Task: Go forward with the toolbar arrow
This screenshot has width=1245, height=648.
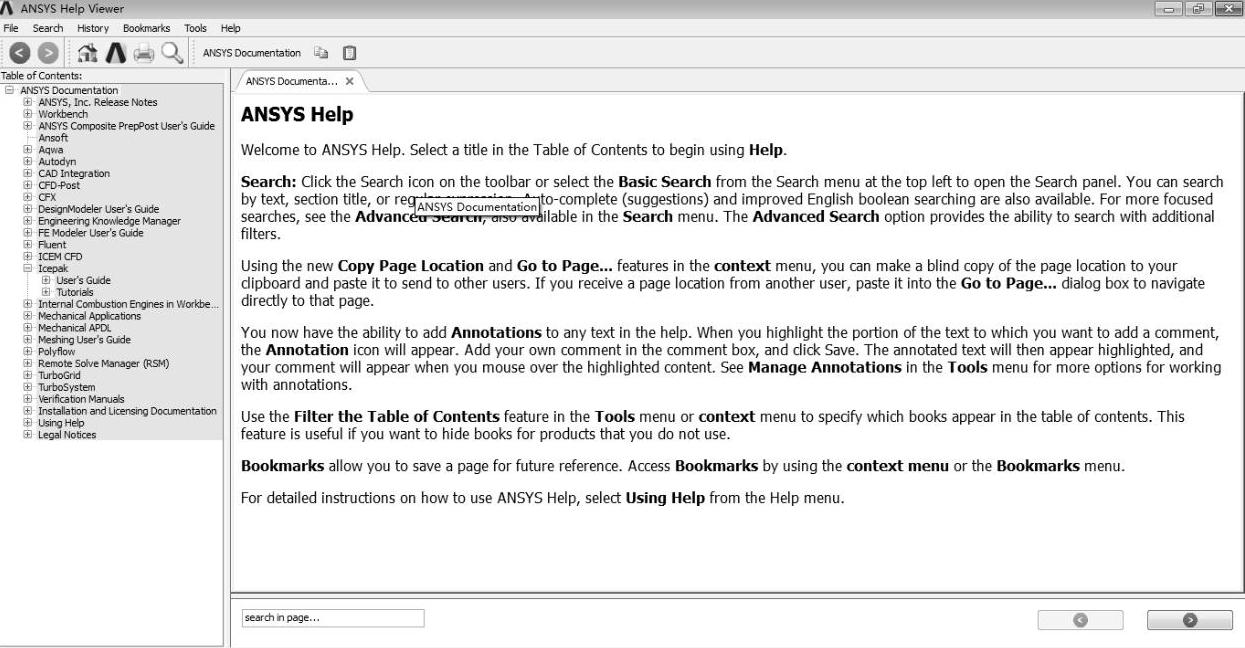Action: pos(46,52)
